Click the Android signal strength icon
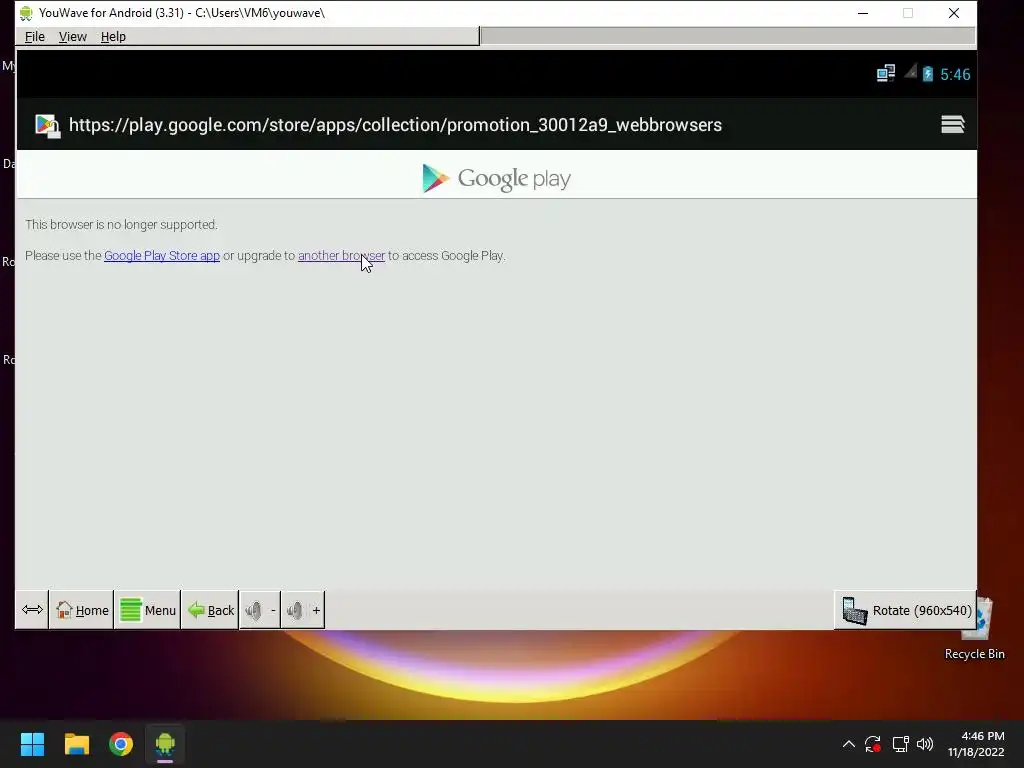The height and width of the screenshot is (768, 1024). click(910, 72)
